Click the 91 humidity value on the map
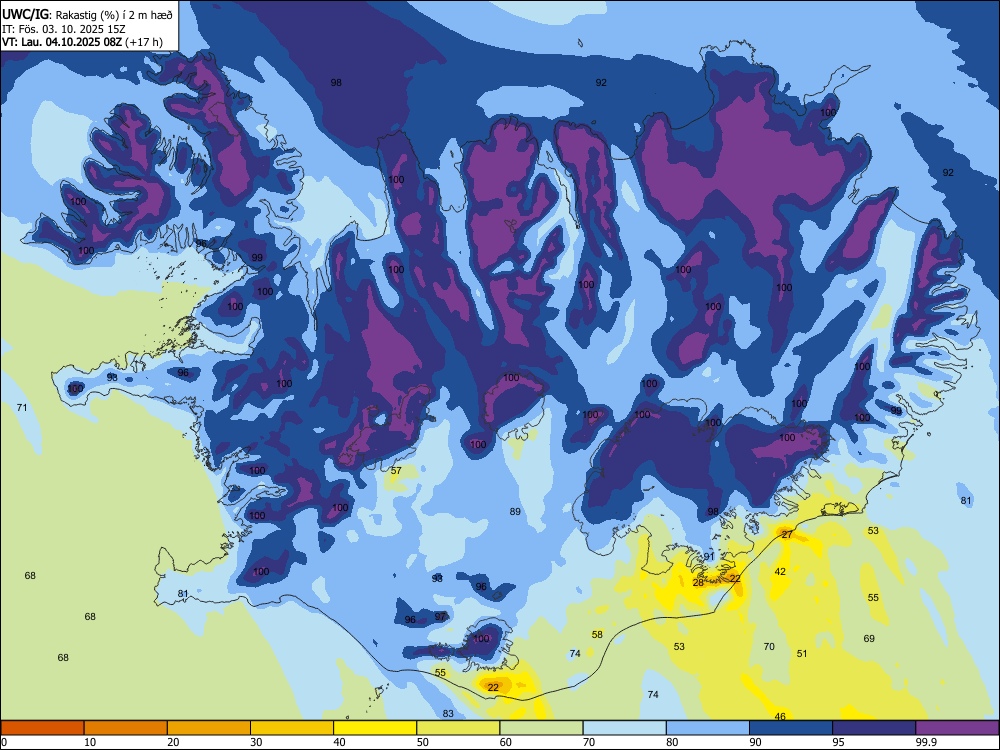This screenshot has width=1000, height=750. pyautogui.click(x=709, y=557)
